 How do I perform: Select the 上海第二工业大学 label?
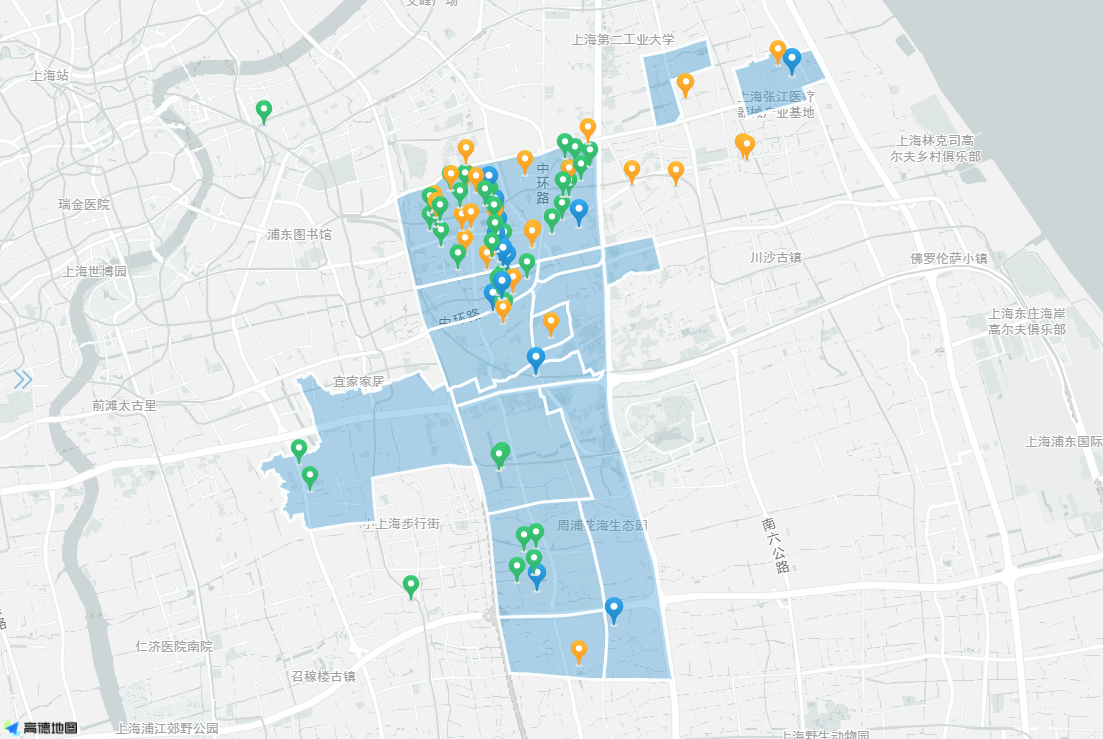(623, 40)
